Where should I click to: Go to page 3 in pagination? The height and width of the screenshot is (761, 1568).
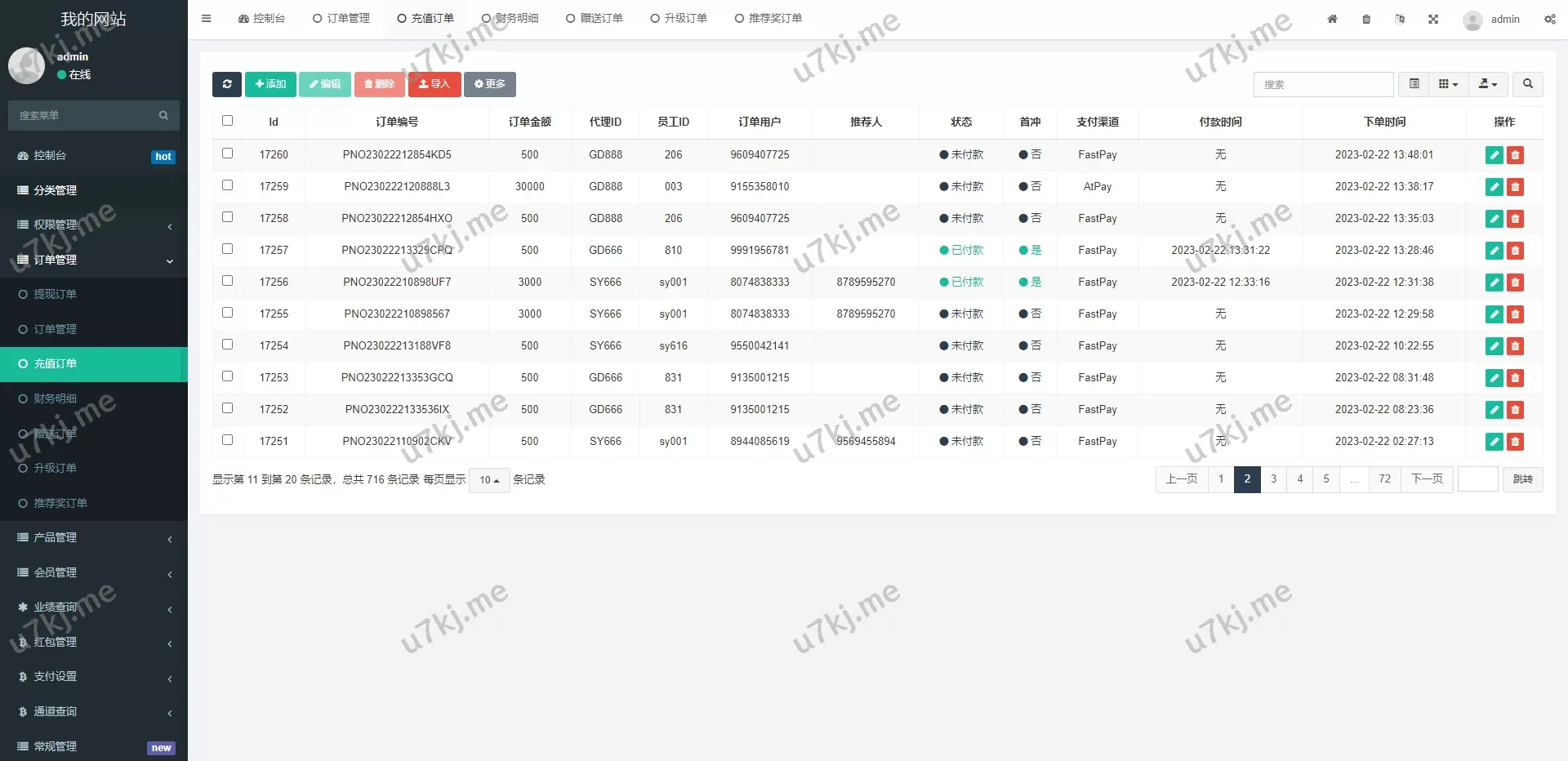[x=1273, y=479]
